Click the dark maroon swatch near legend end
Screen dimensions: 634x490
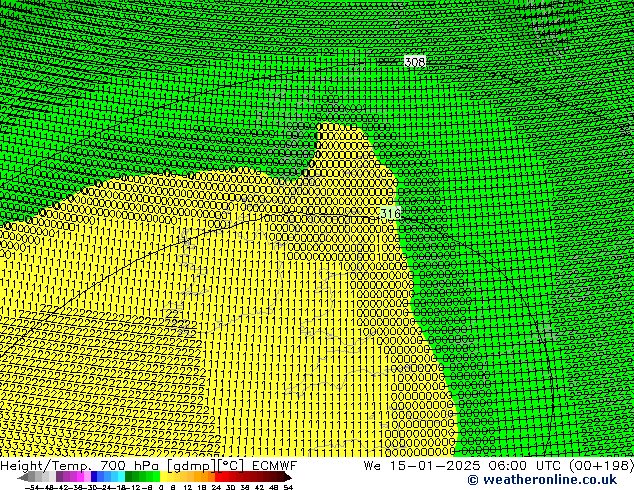coord(281,477)
